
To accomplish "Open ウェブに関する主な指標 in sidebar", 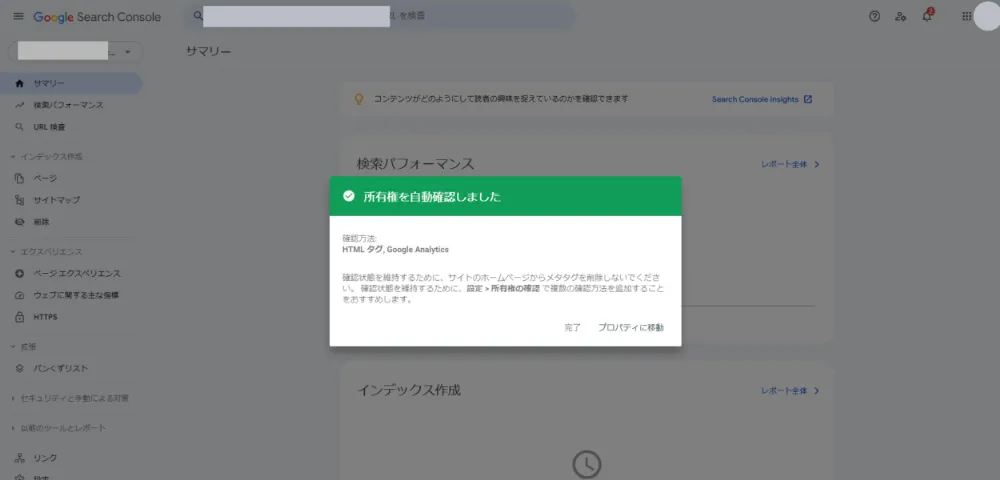I will (71, 295).
